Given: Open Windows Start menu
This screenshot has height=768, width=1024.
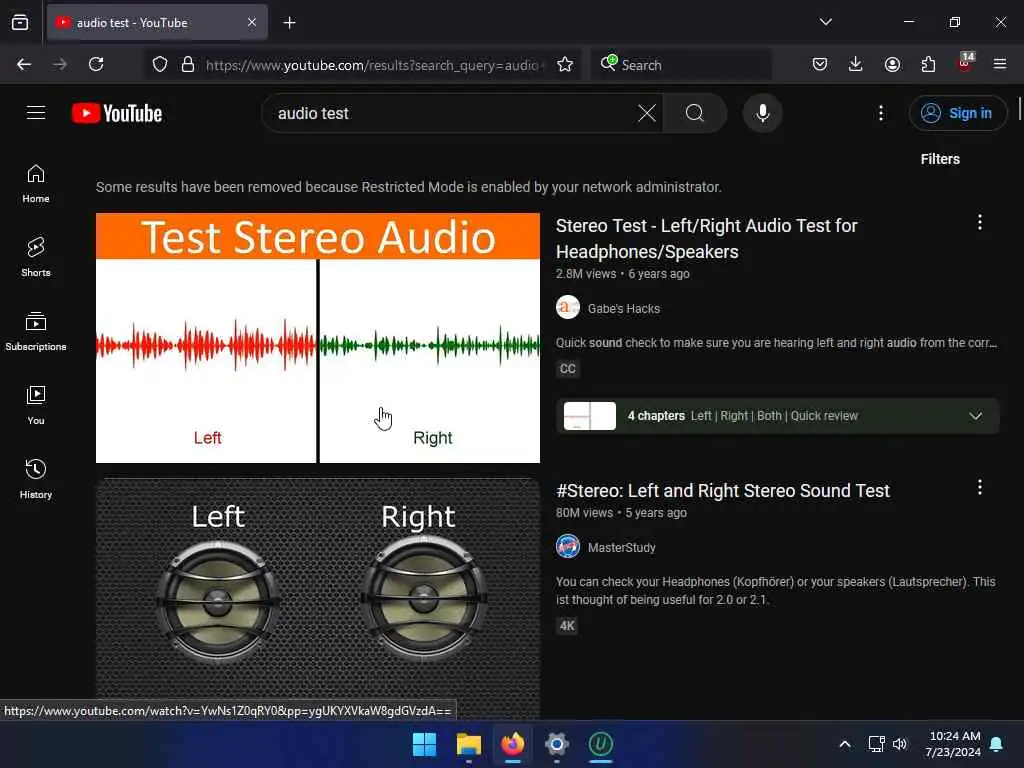Looking at the screenshot, I should pyautogui.click(x=424, y=744).
